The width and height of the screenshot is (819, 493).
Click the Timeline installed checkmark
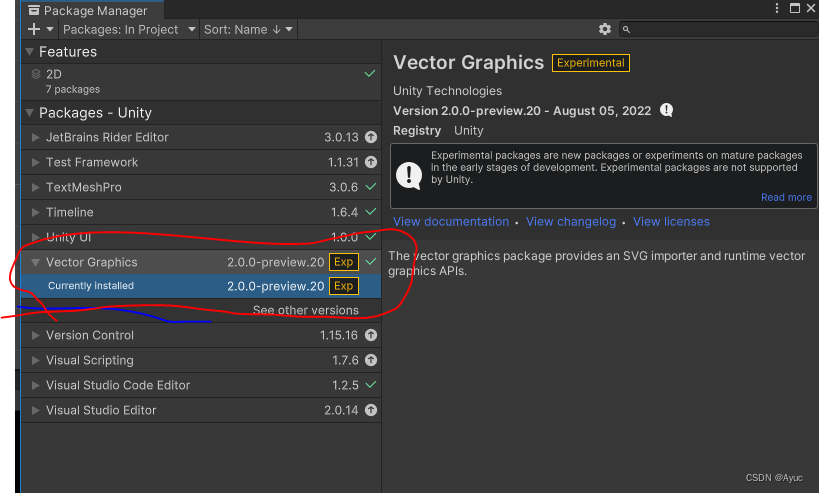(x=370, y=212)
